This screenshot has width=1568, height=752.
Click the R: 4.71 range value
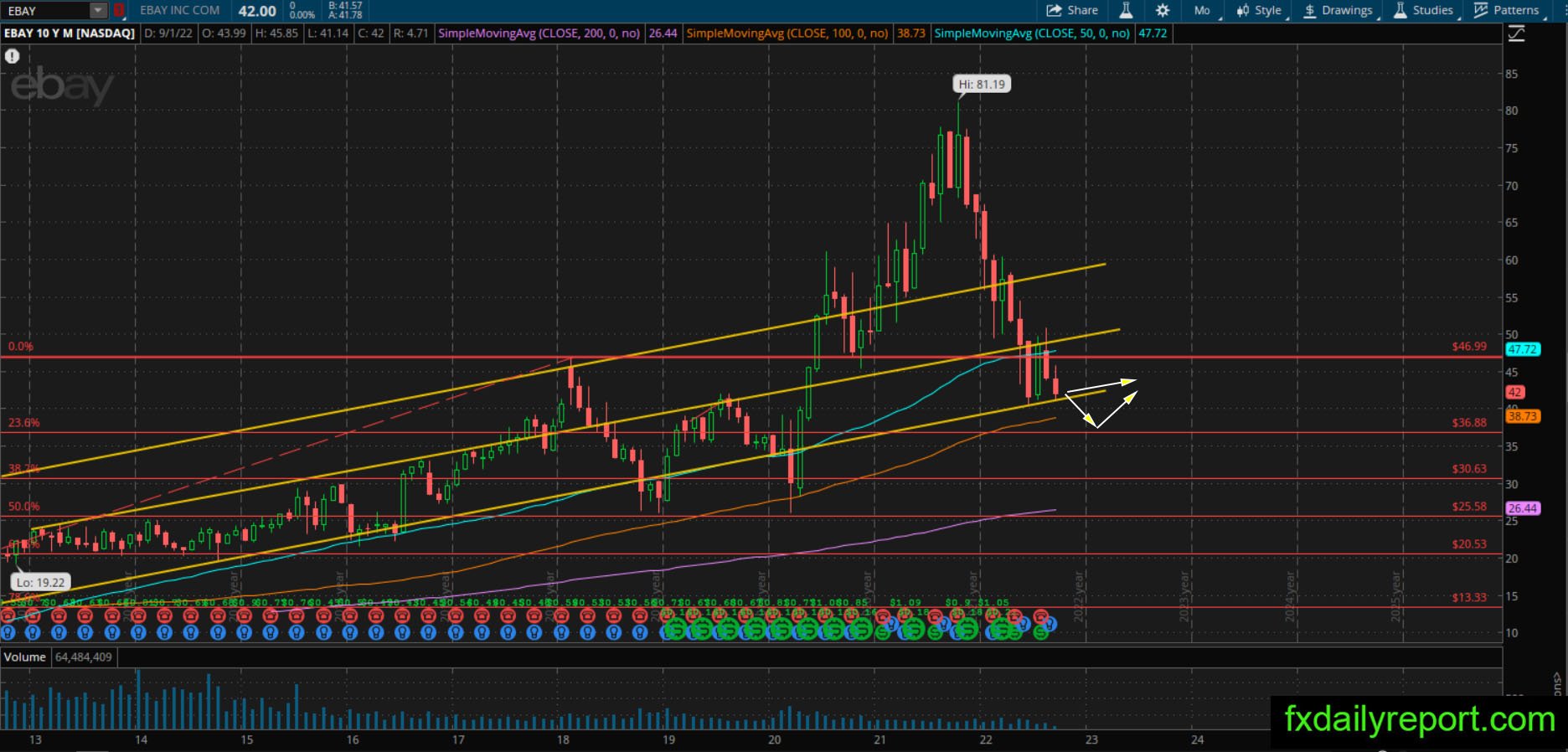pos(411,33)
